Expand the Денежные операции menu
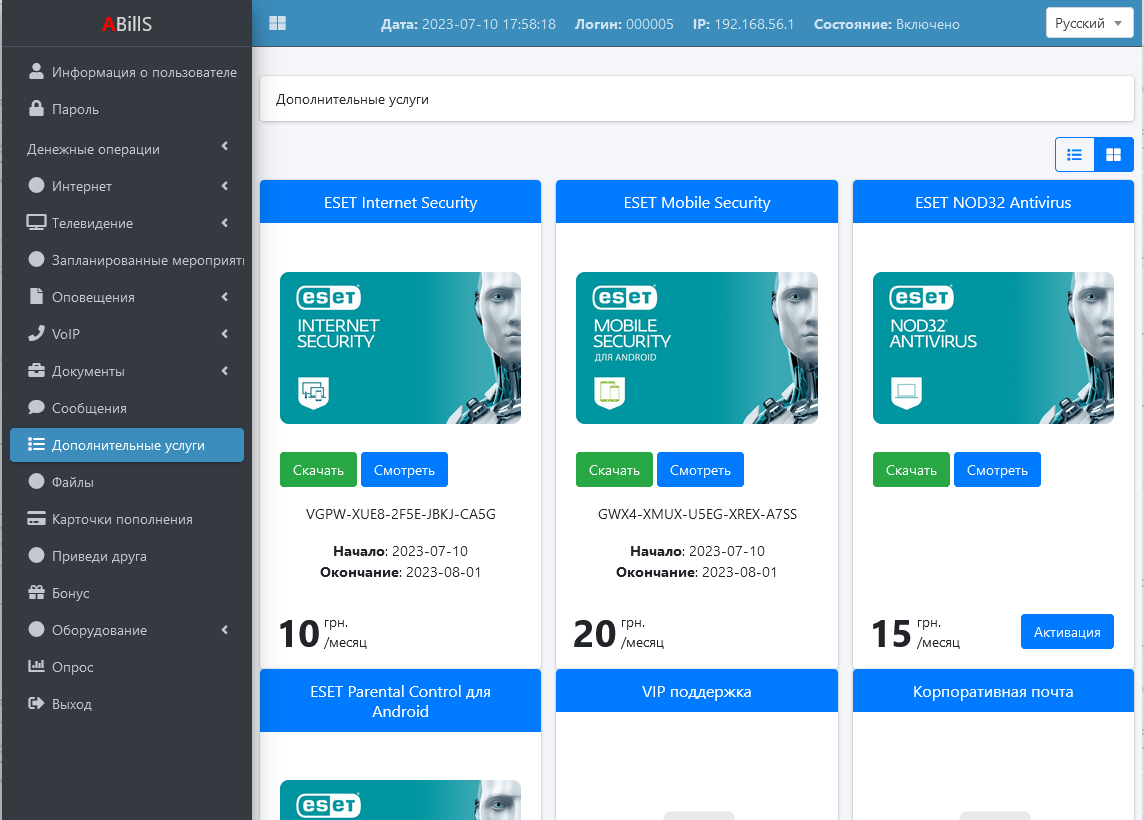 126,149
